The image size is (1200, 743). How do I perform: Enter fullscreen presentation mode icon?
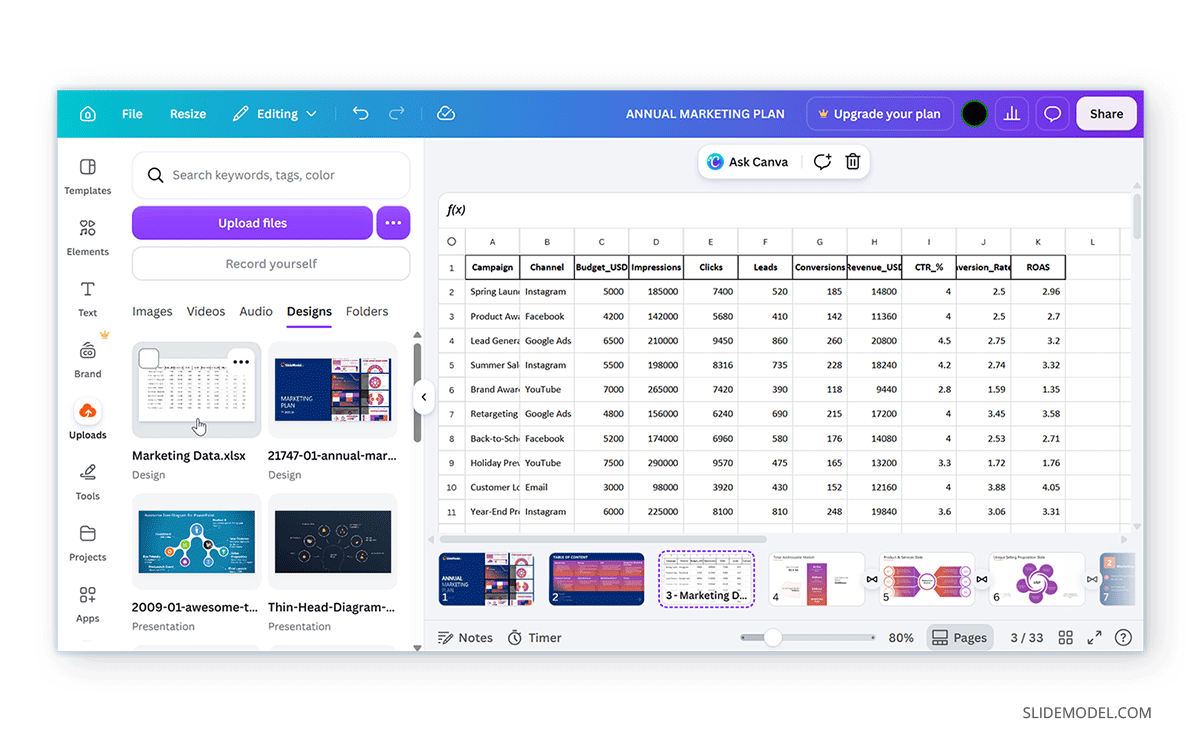[1095, 638]
